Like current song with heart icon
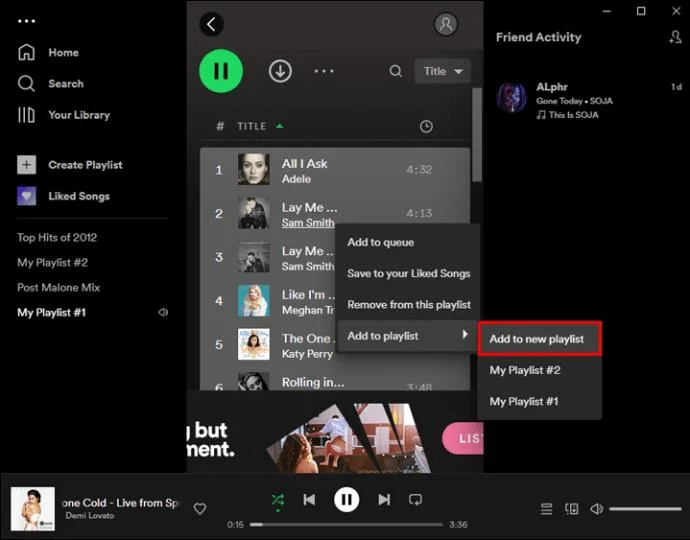The width and height of the screenshot is (690, 540). point(200,509)
